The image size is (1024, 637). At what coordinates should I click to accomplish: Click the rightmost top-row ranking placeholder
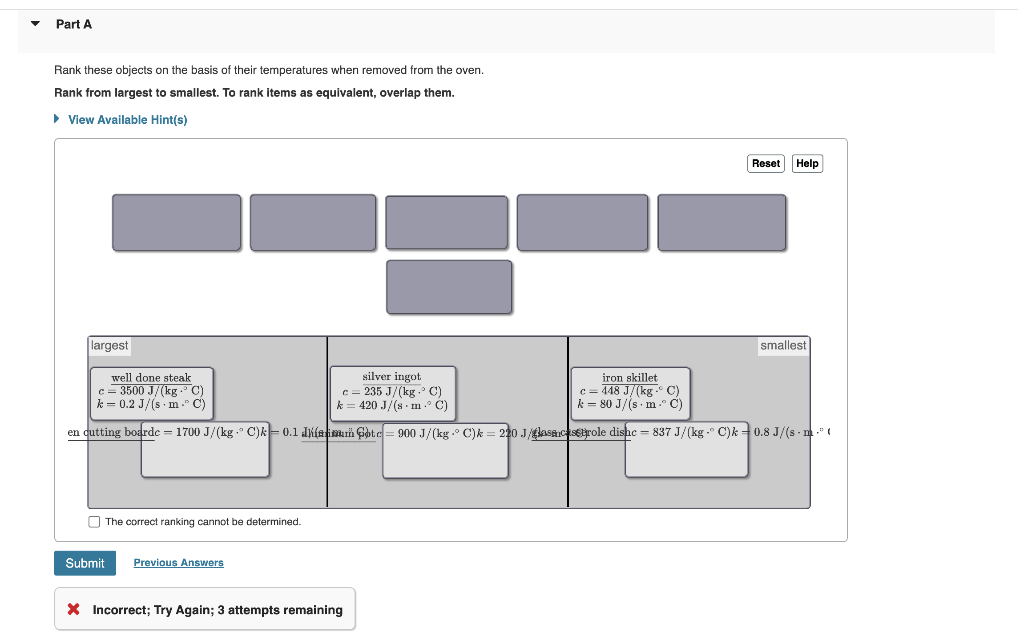[721, 222]
